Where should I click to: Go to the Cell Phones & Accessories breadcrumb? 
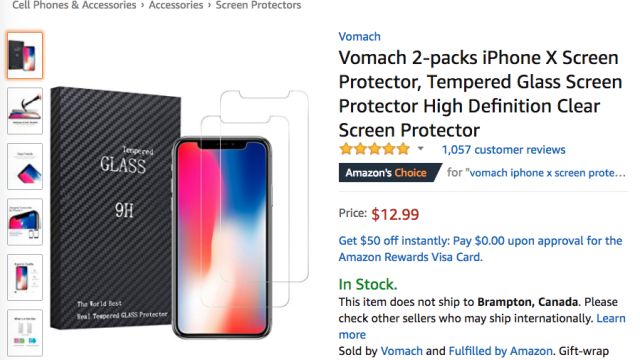tap(74, 5)
